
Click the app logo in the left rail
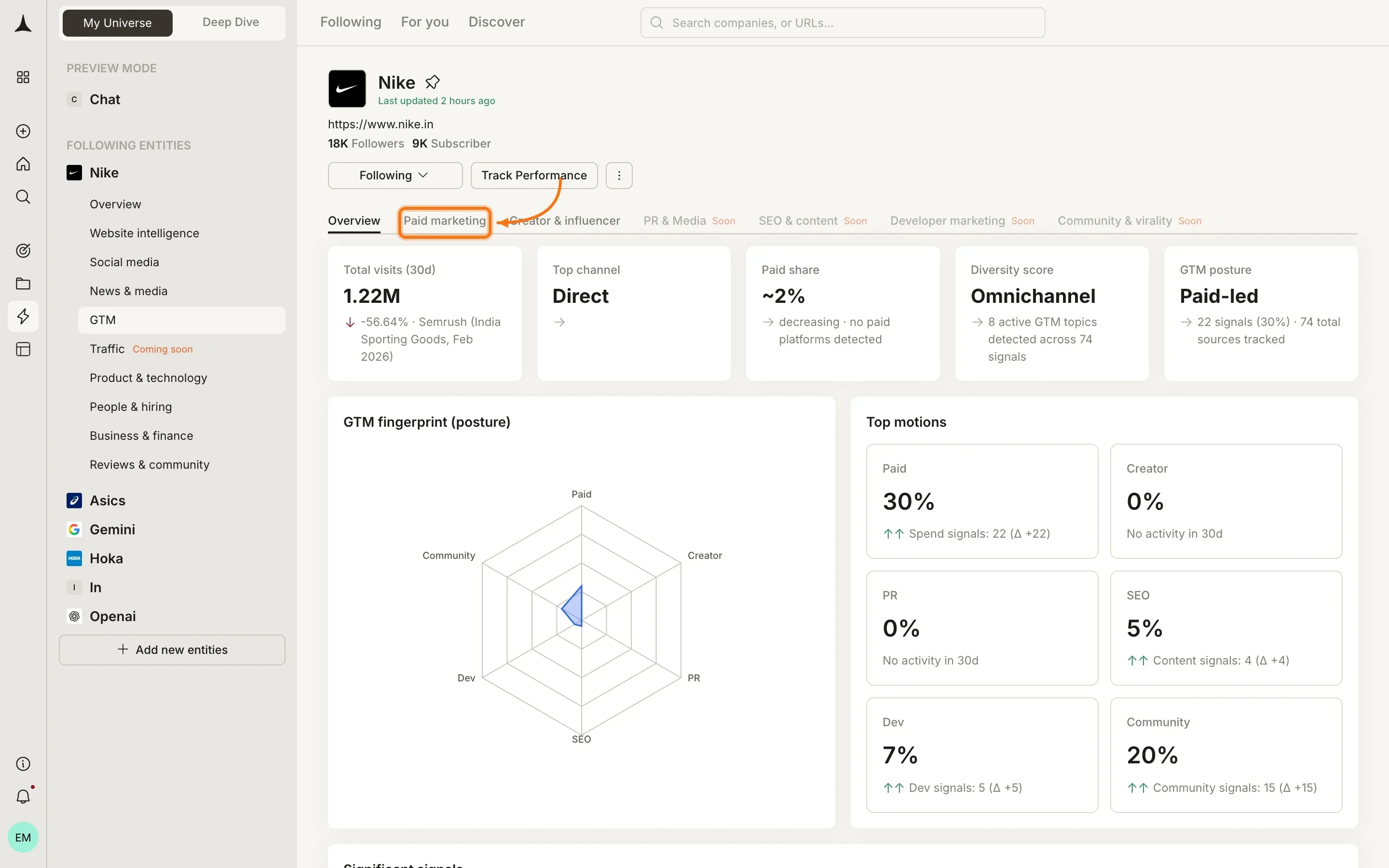23,24
